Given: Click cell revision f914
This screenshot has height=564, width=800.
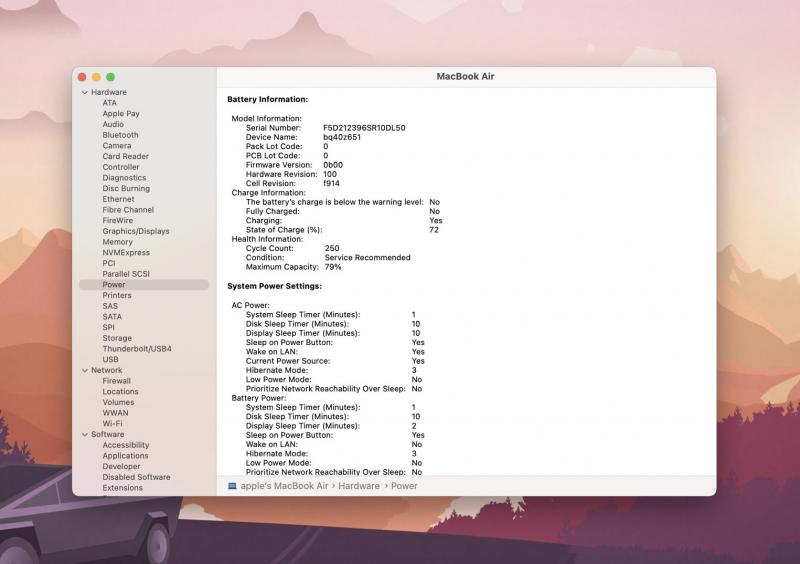Looking at the screenshot, I should [331, 184].
